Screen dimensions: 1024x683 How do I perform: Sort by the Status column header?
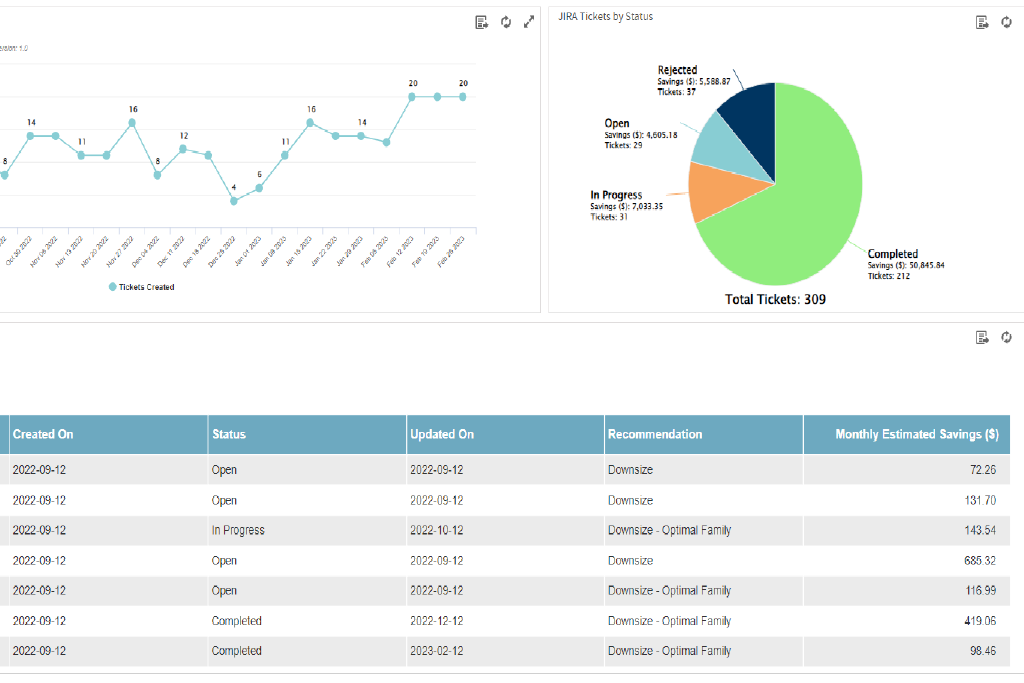point(228,434)
